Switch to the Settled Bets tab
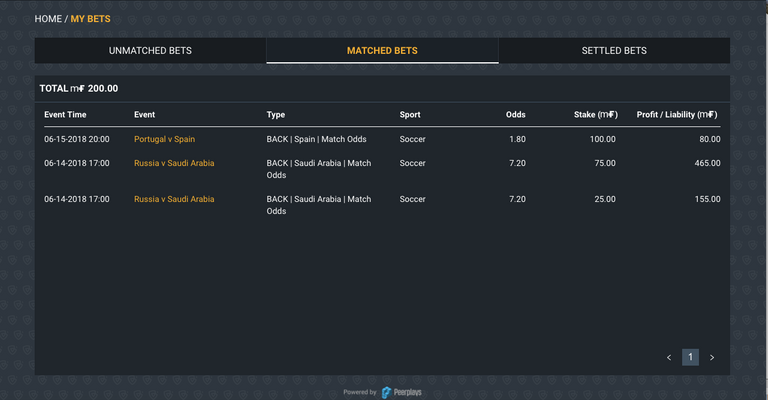768x400 pixels. tap(614, 51)
